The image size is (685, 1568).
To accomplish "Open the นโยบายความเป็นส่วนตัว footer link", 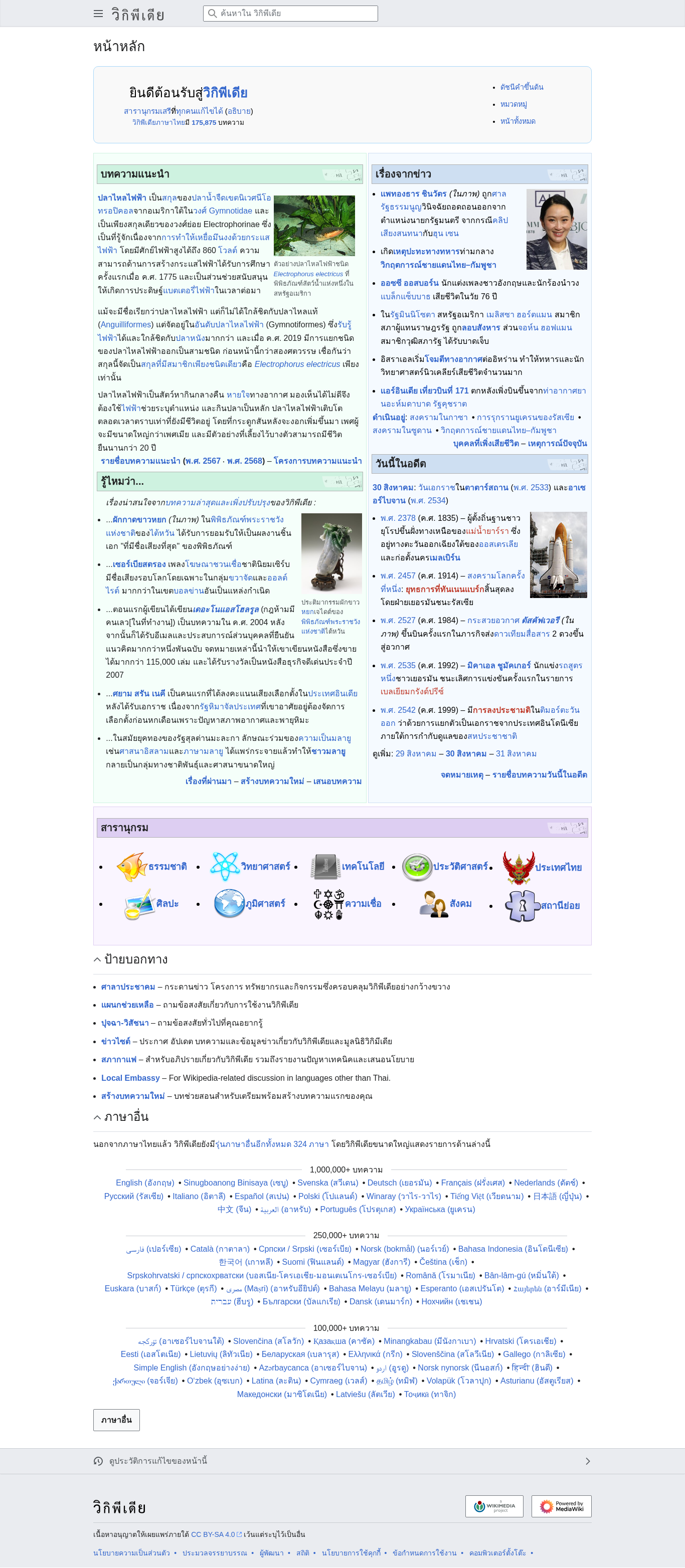I will click(x=131, y=1553).
